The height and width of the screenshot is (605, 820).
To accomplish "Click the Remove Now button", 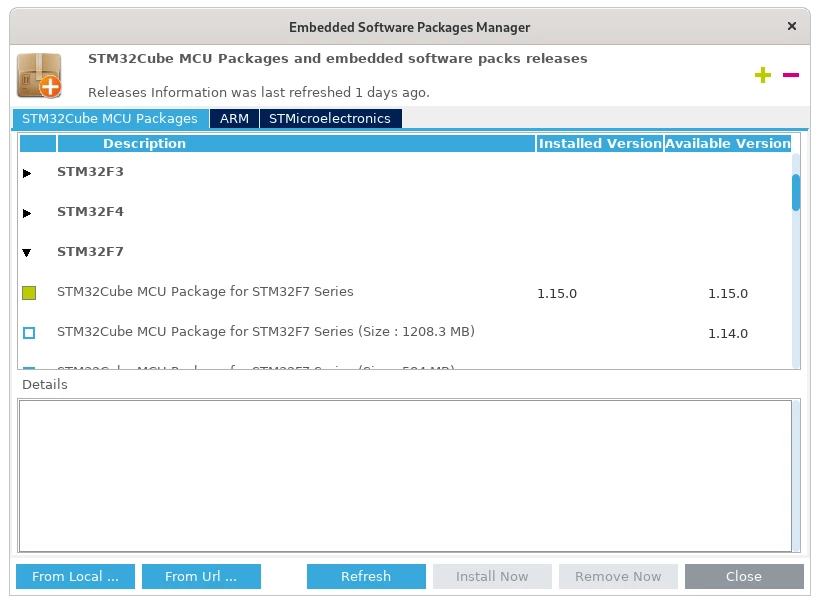I will 618,576.
